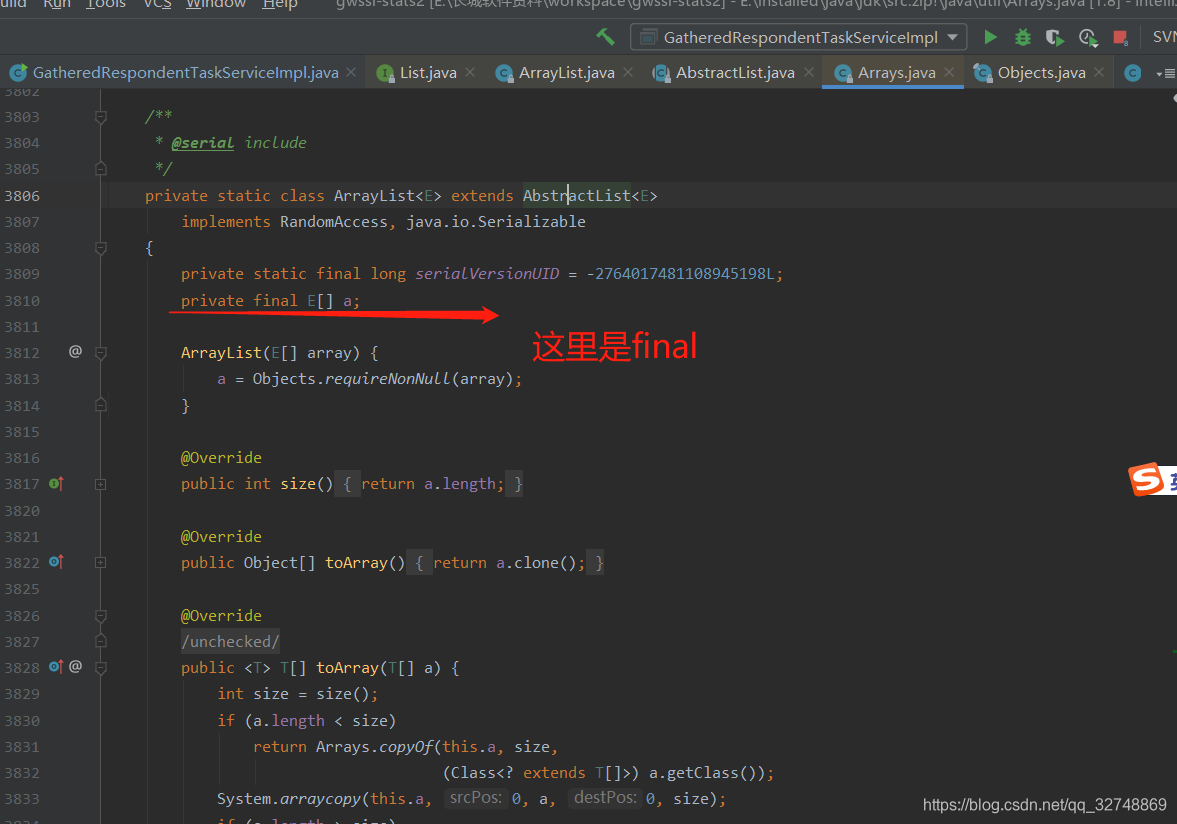Run with coverage shield icon
This screenshot has width=1177, height=824.
tap(1055, 37)
